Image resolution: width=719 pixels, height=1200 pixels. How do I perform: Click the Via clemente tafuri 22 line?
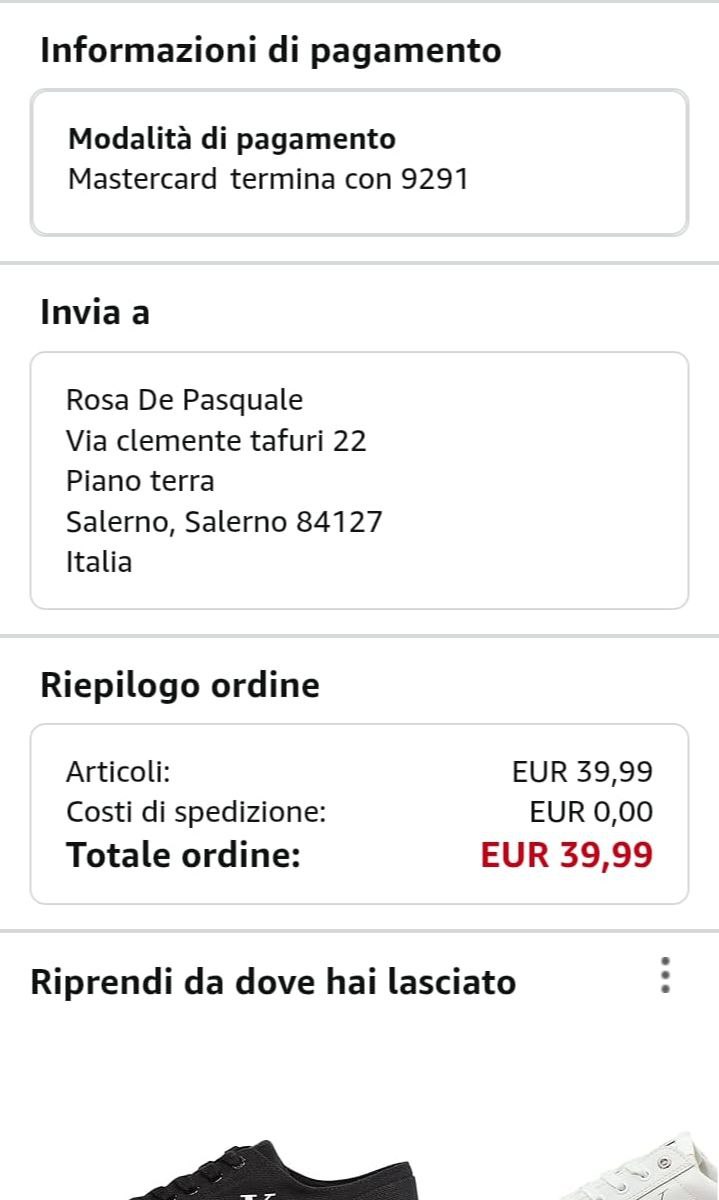[216, 440]
